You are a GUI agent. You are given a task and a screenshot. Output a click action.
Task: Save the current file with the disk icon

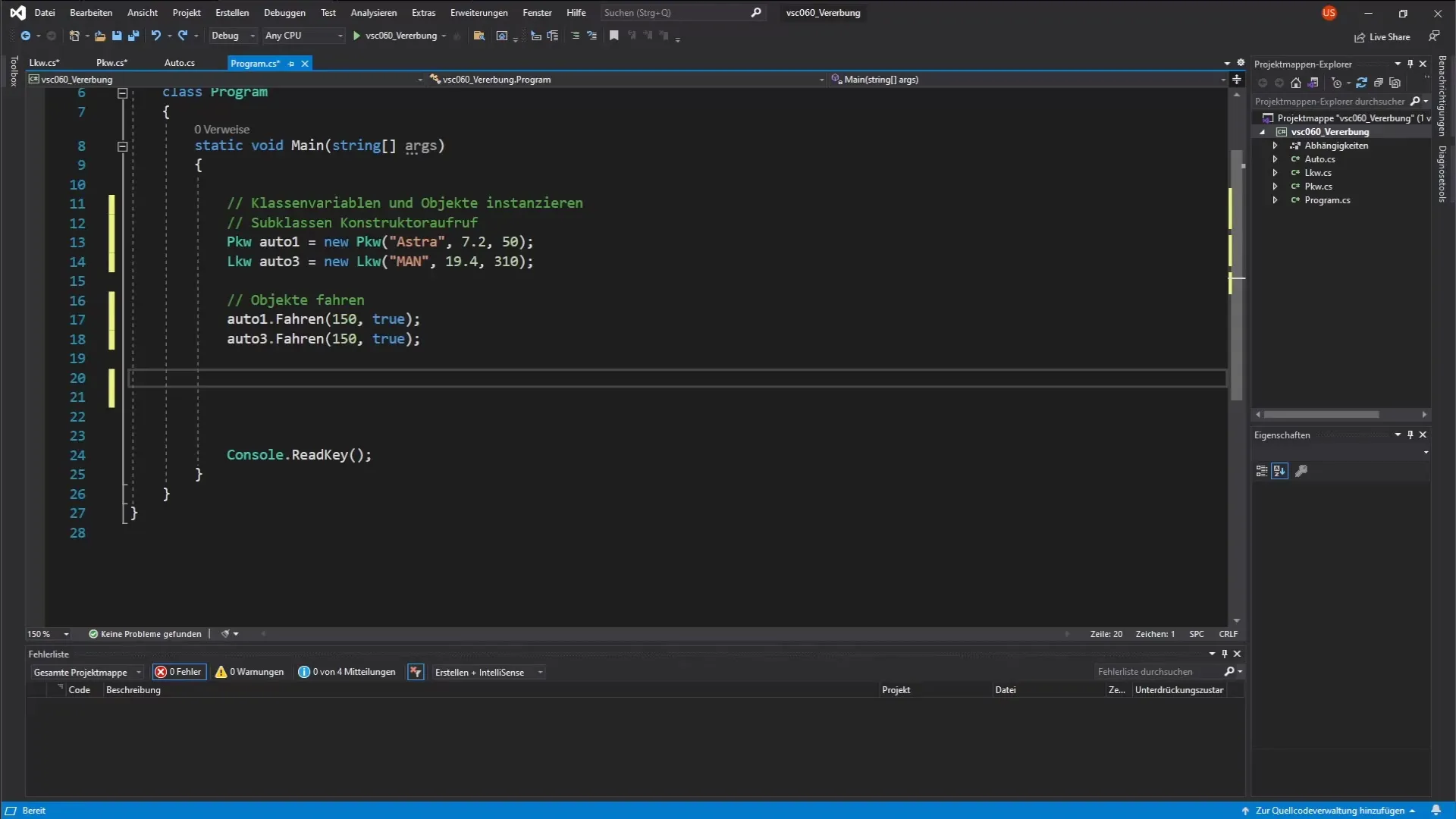[117, 36]
